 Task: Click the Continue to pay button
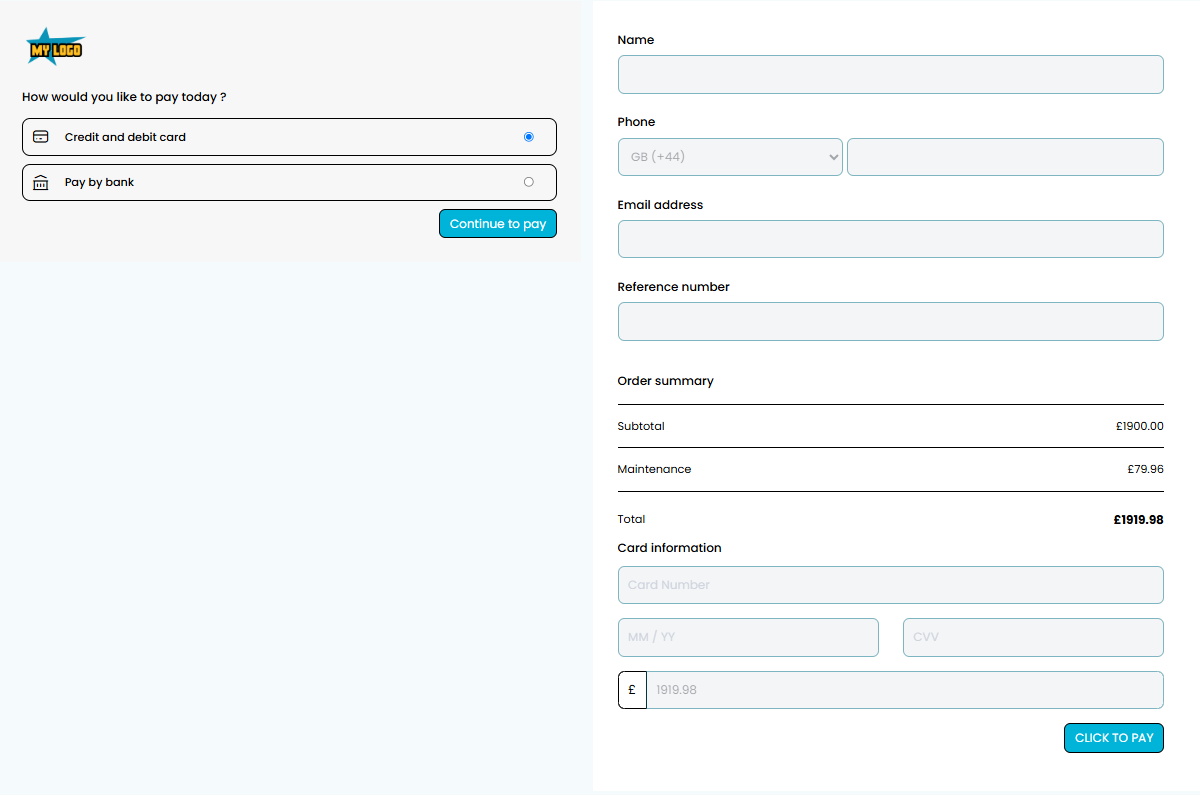[x=497, y=223]
